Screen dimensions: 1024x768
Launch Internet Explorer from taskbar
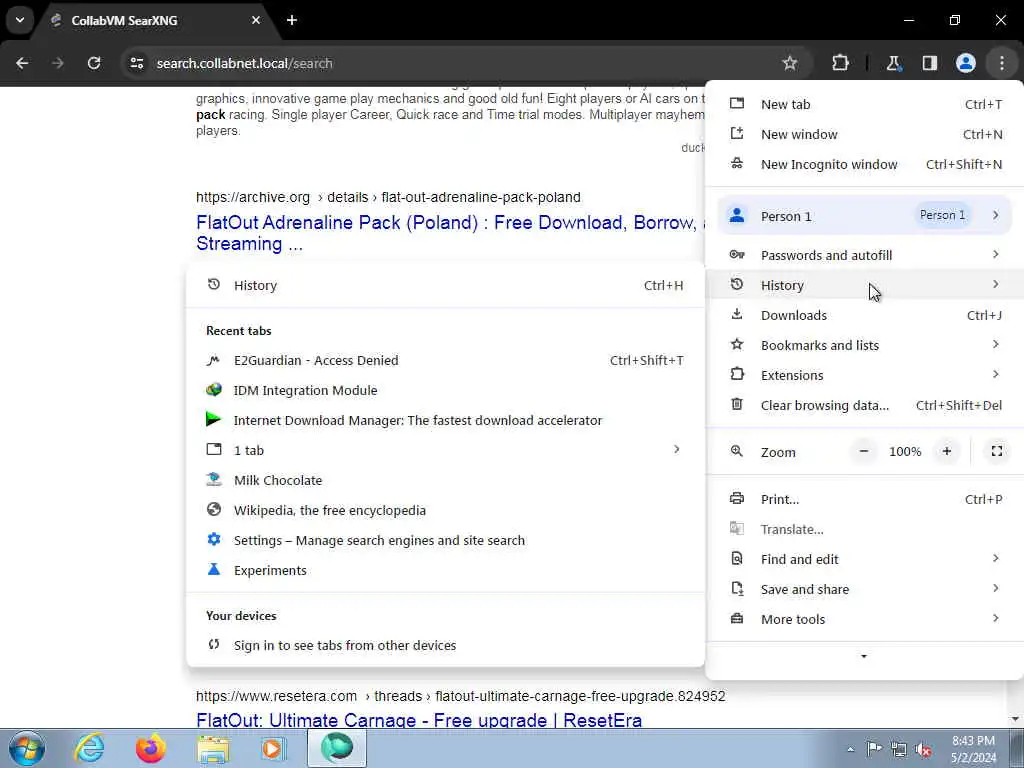tap(89, 748)
